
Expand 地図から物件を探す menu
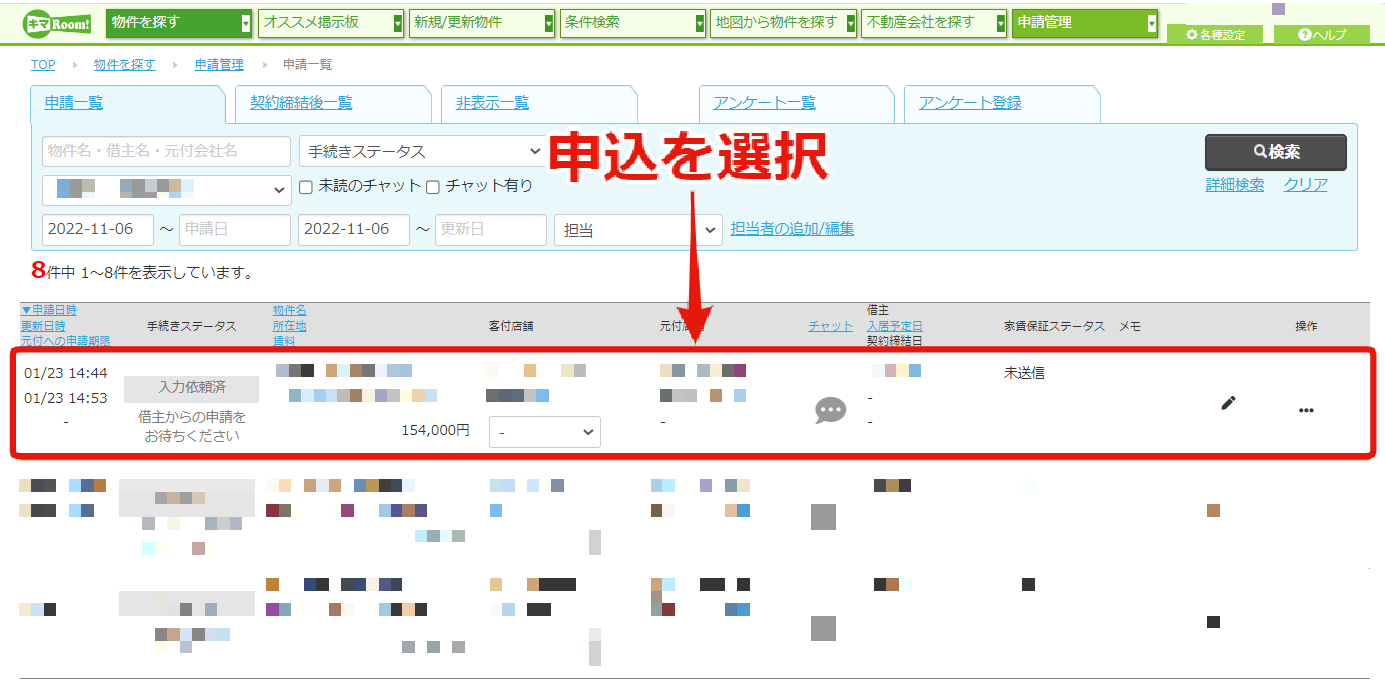point(784,23)
